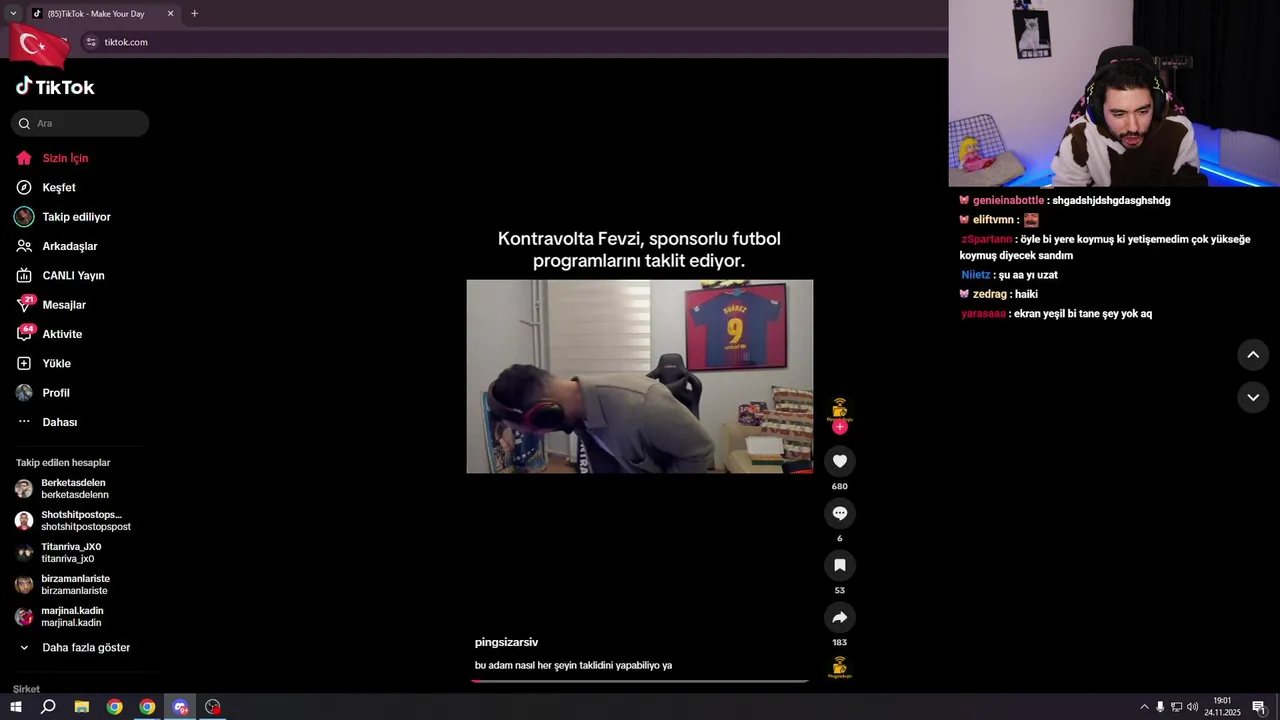Go to previous video with up chevron
Image resolution: width=1280 pixels, height=720 pixels.
coord(1253,354)
